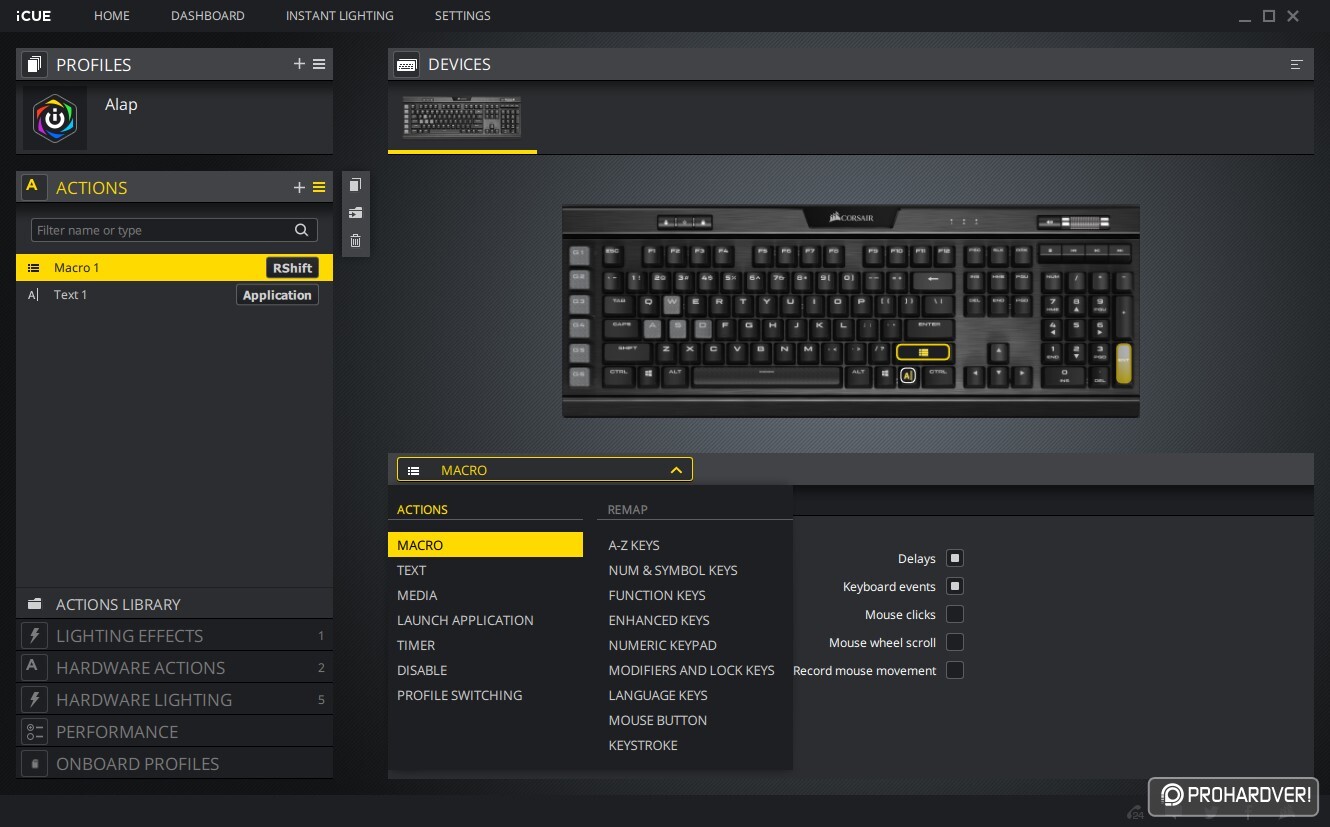This screenshot has height=827, width=1330.
Task: Expand the Hardware Lighting section
Action: [174, 700]
